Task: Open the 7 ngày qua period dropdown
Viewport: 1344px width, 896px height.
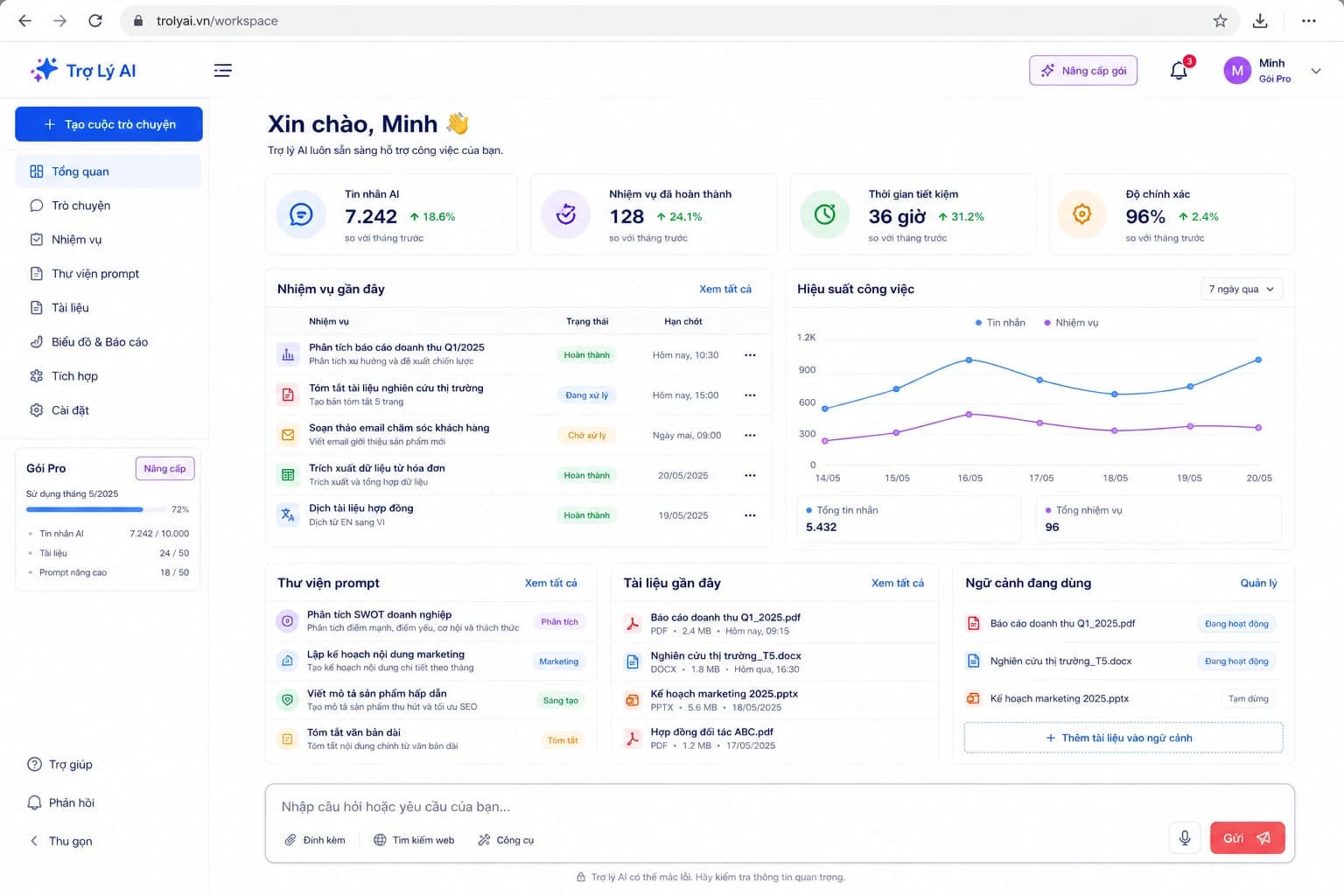Action: tap(1242, 290)
